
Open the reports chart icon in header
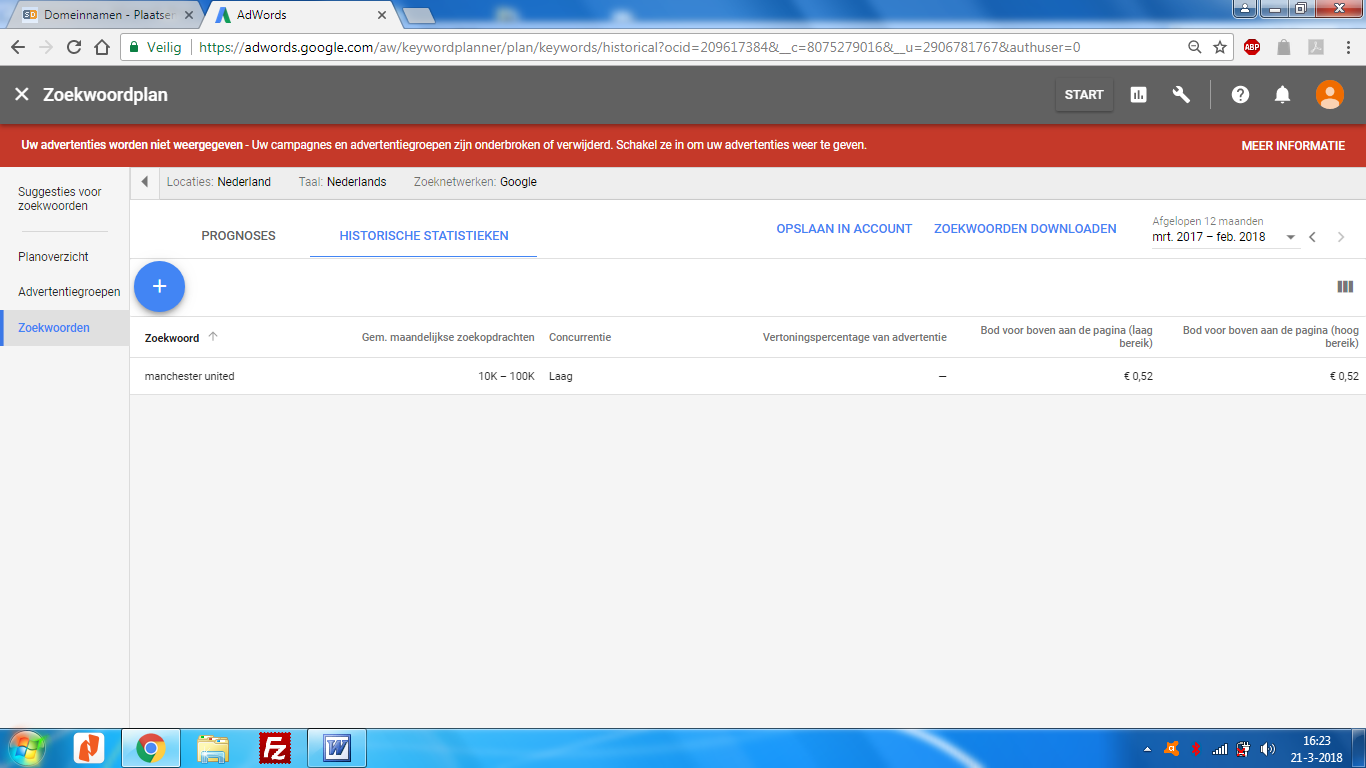pos(1138,95)
